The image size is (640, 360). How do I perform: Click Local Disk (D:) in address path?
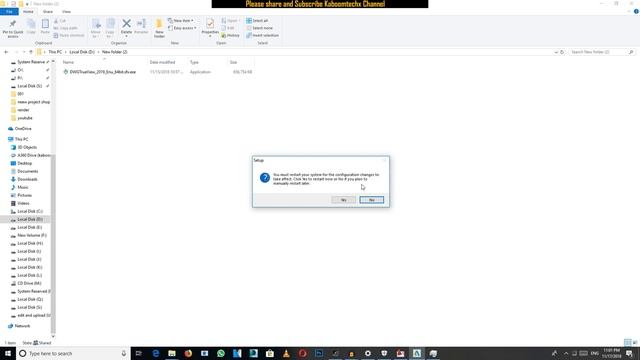pyautogui.click(x=82, y=52)
